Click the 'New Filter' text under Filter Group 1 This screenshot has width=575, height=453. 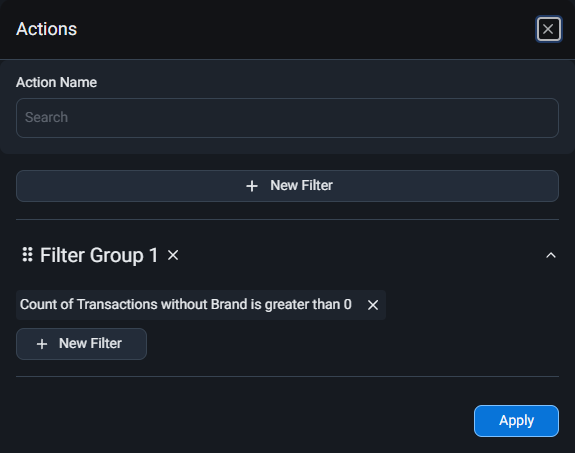pos(90,344)
